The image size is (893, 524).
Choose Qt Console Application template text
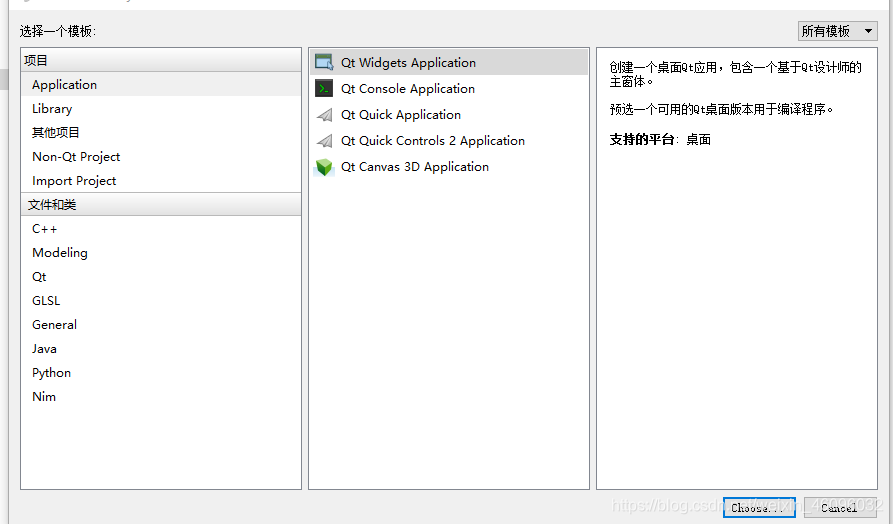click(408, 89)
